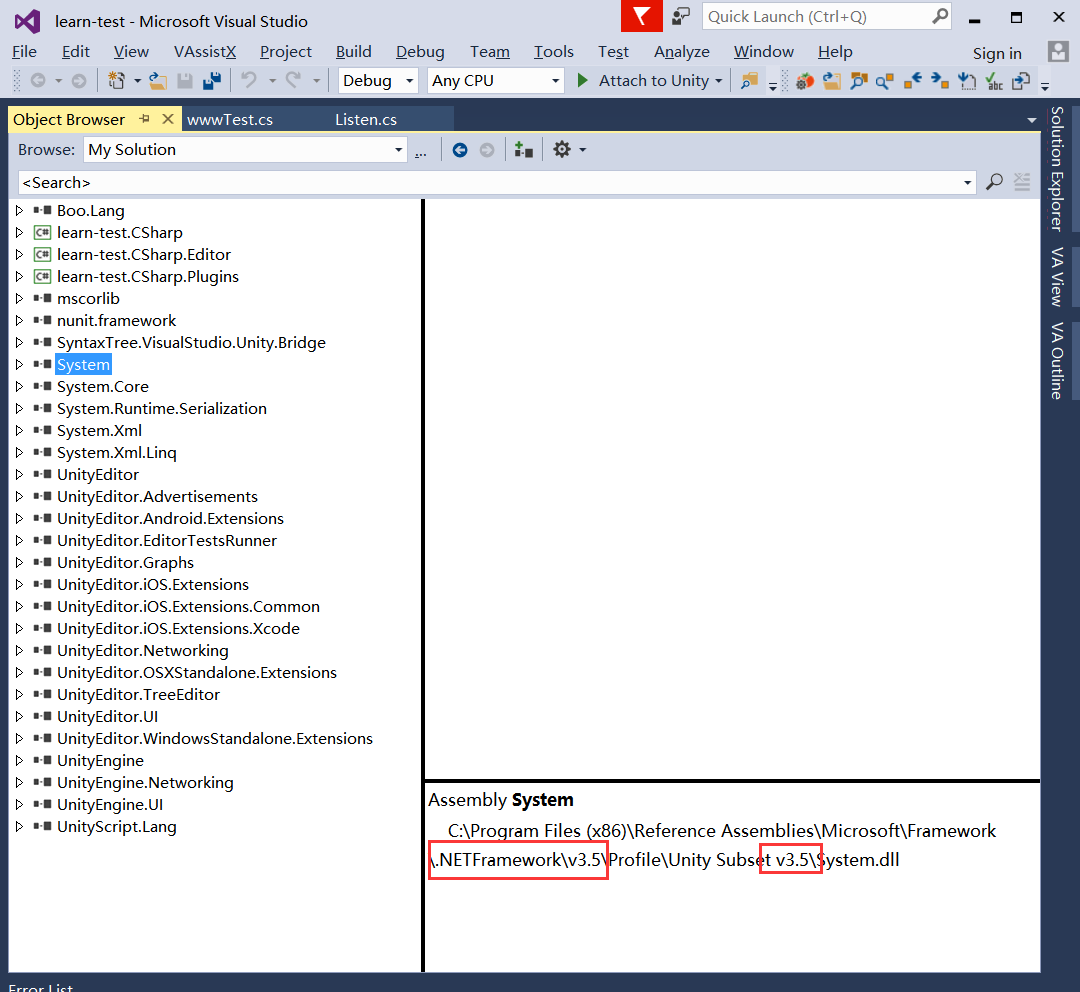Select UnityEditor.Graphs in the tree

pyautogui.click(x=125, y=562)
